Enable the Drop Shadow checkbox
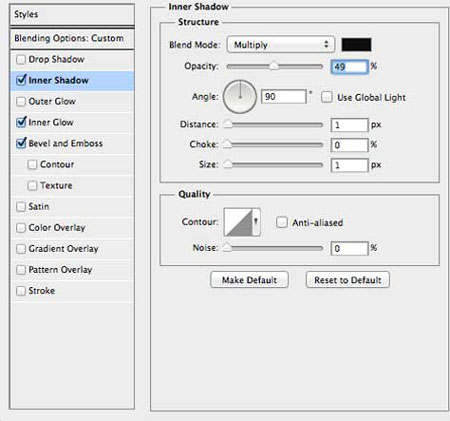Viewport: 450px width, 421px height. 21,60
